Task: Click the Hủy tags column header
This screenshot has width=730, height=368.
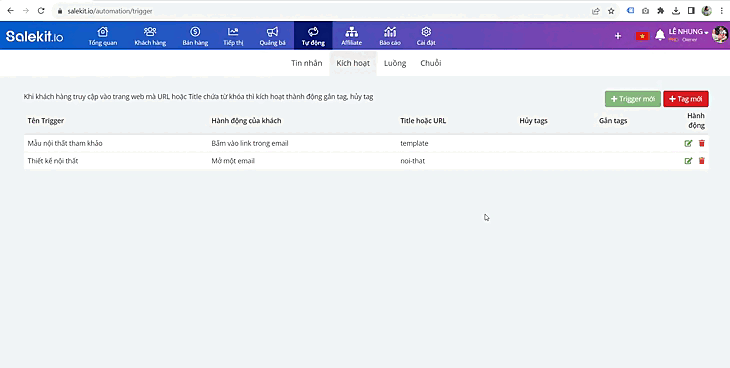Action: point(534,121)
